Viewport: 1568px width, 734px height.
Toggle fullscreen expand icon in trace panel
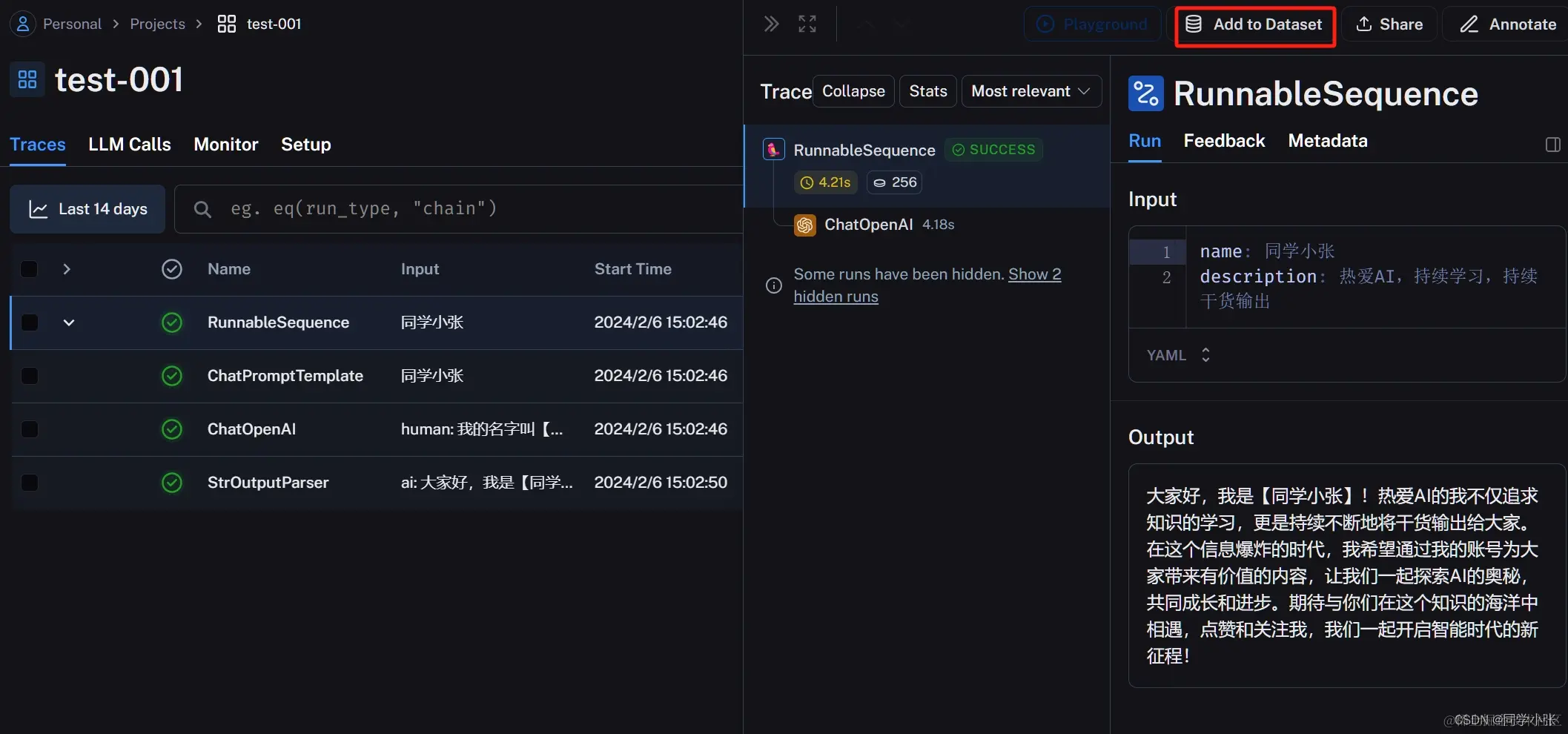[807, 24]
